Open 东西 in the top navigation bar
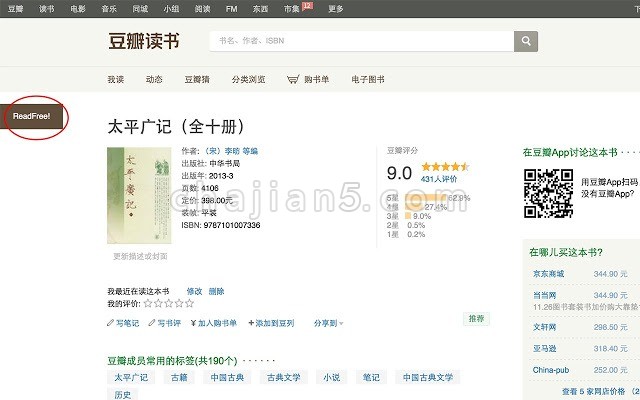 (260, 9)
